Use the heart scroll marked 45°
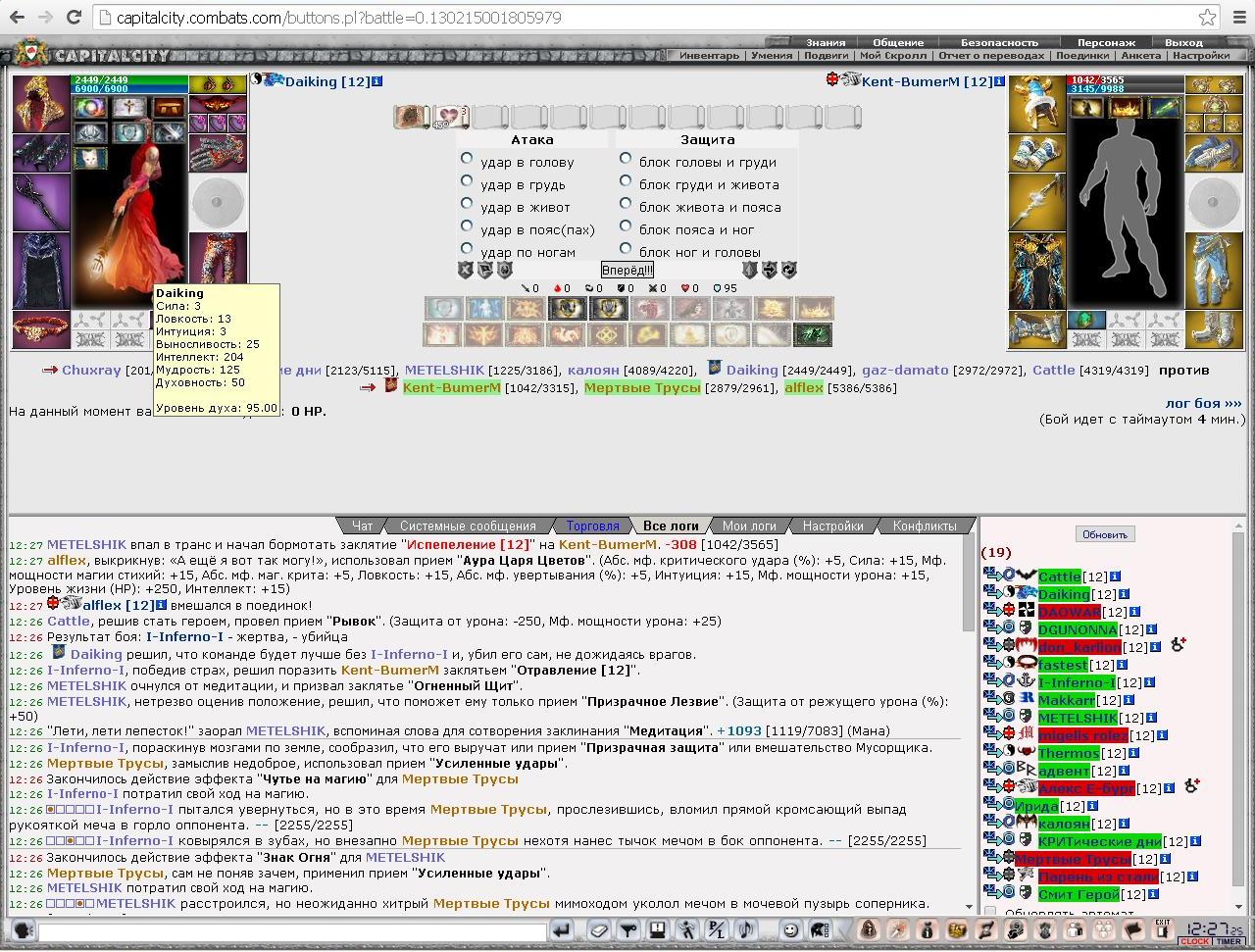This screenshot has width=1255, height=952. tap(450, 118)
